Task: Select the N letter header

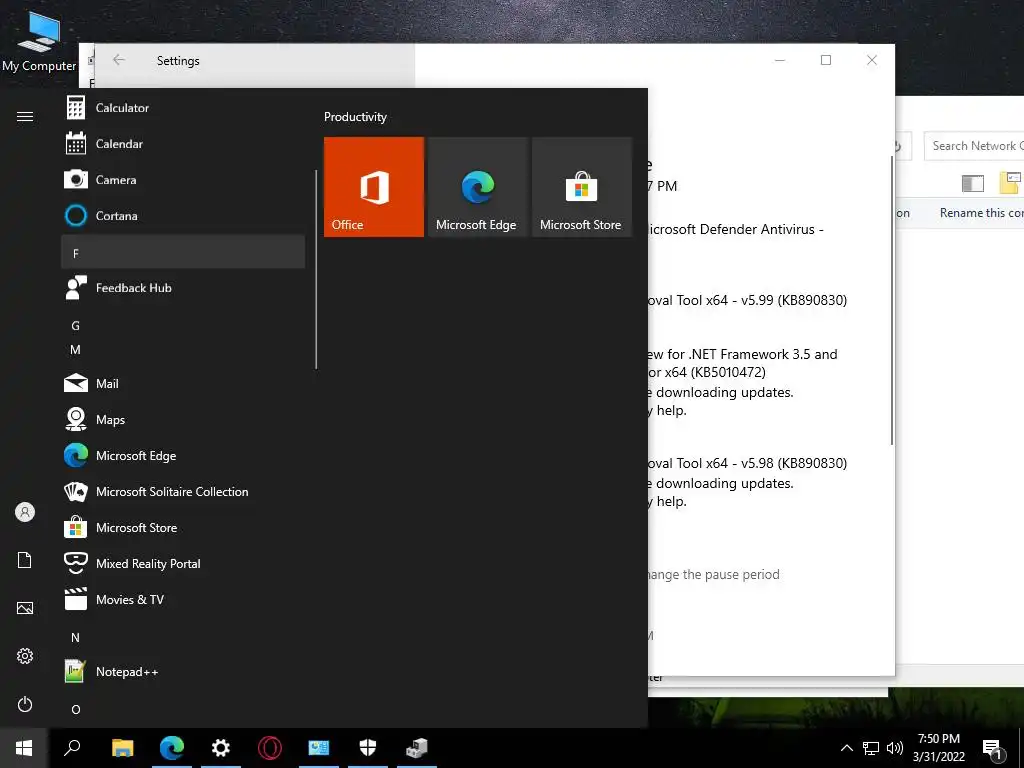Action: coord(75,637)
